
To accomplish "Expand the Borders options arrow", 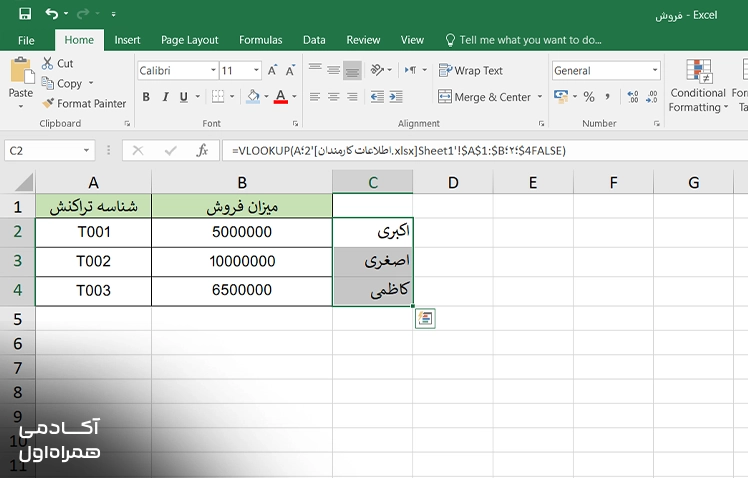I will point(232,97).
